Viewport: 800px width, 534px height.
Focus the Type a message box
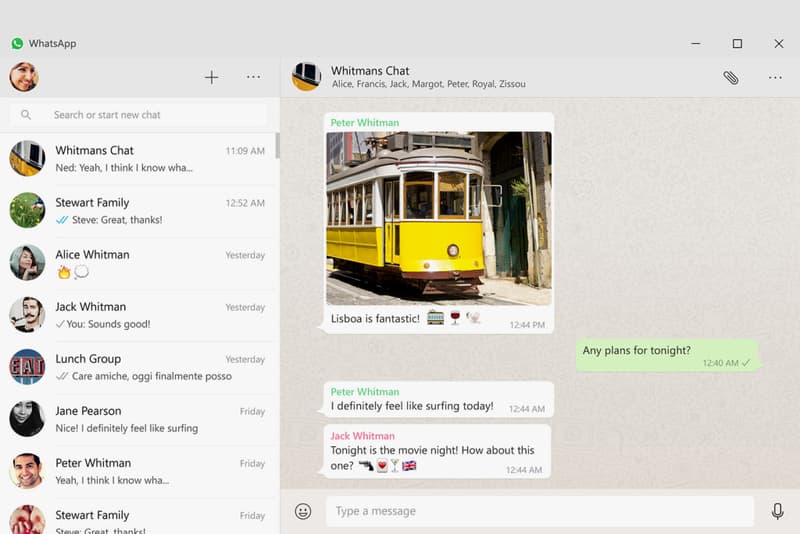pyautogui.click(x=540, y=511)
